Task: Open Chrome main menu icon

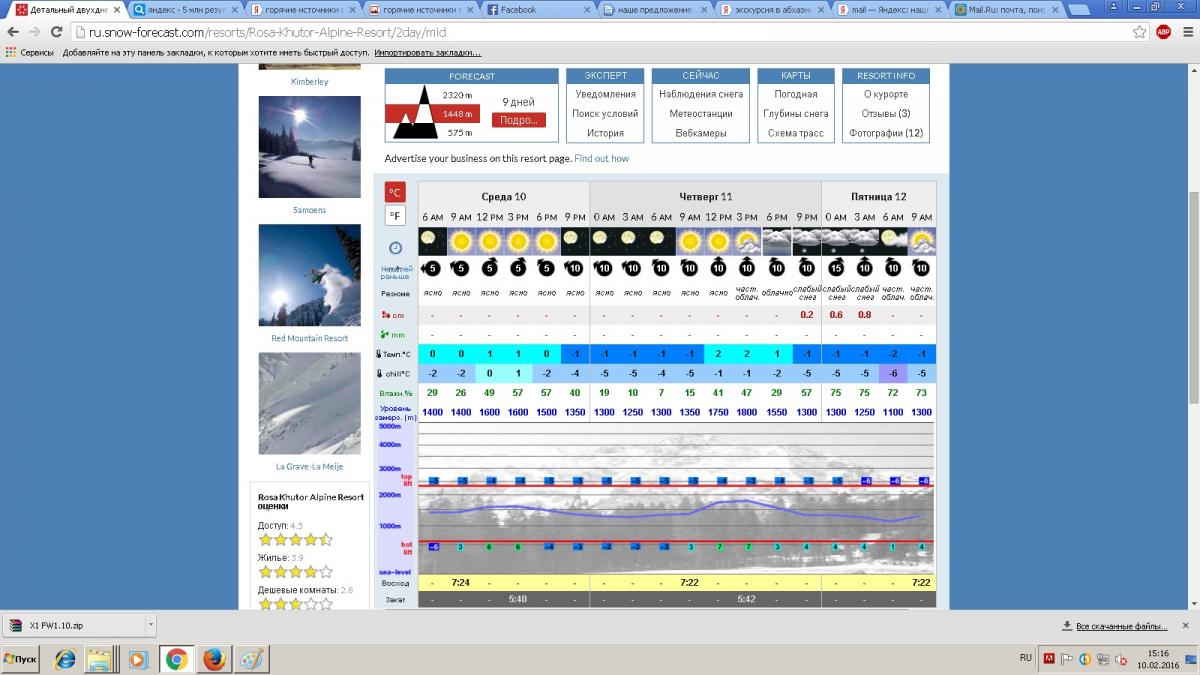Action: [1186, 32]
